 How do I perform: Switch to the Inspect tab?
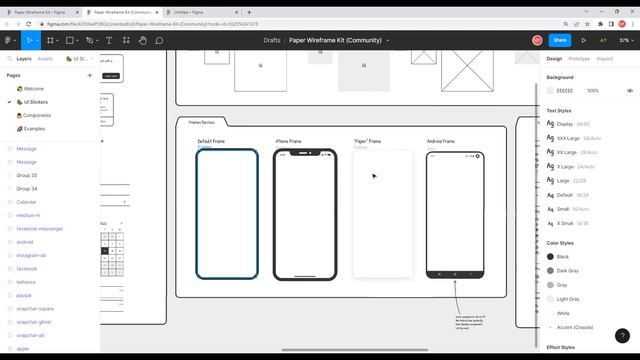point(604,59)
